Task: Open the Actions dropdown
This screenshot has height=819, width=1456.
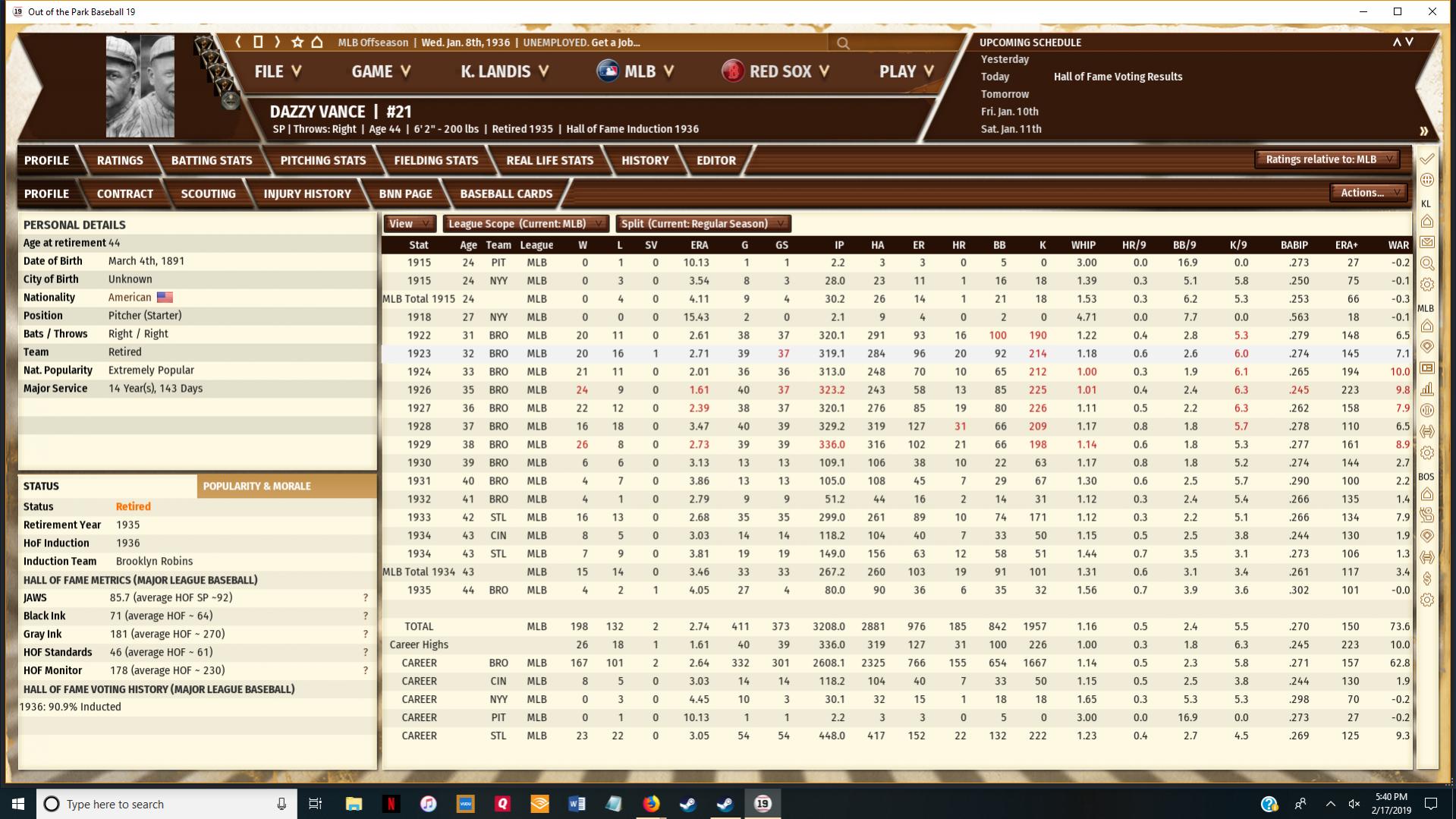Action: pyautogui.click(x=1368, y=193)
